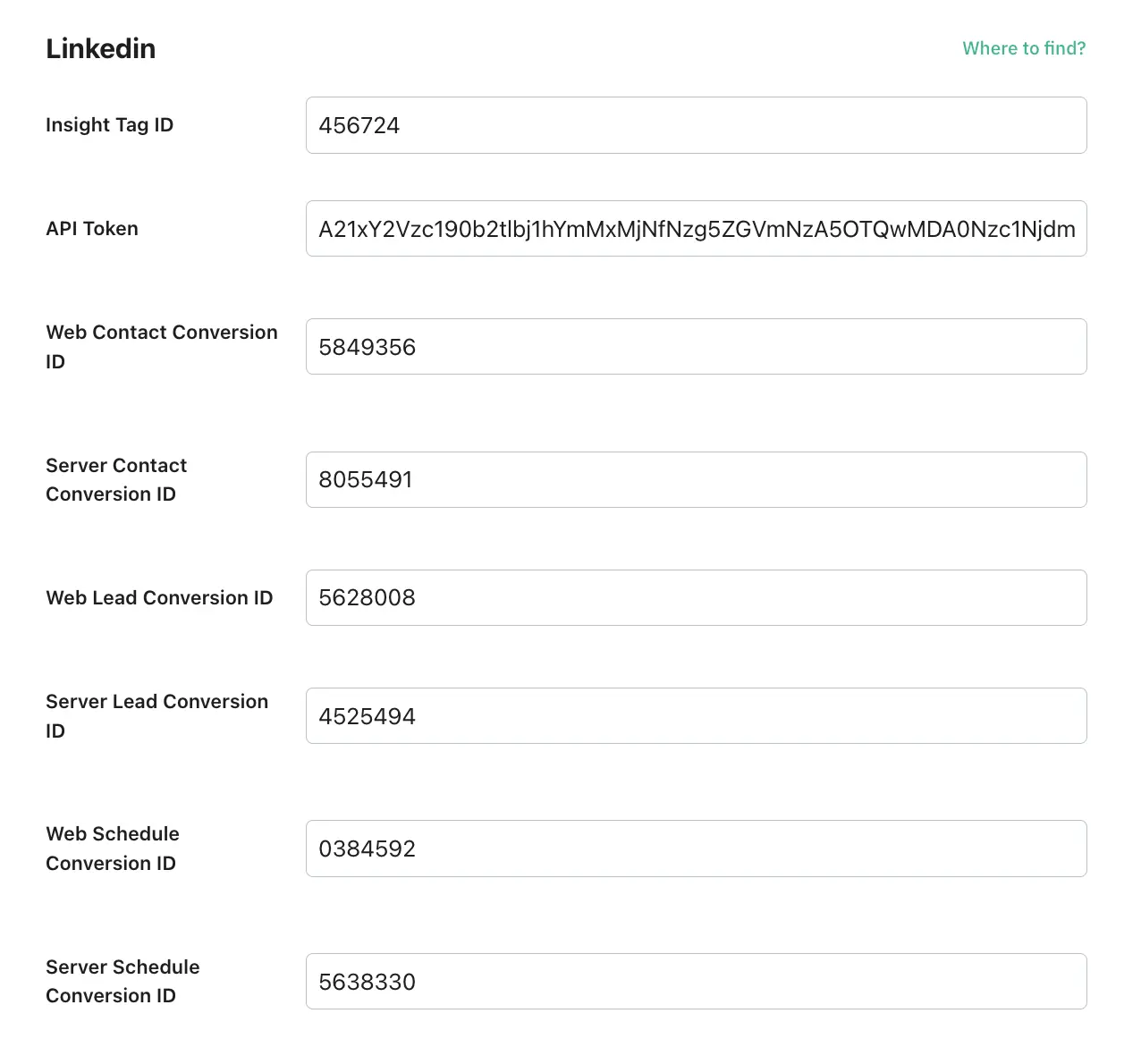Select the Web Lead Conversion ID input
The height and width of the screenshot is (1064, 1141).
[697, 597]
